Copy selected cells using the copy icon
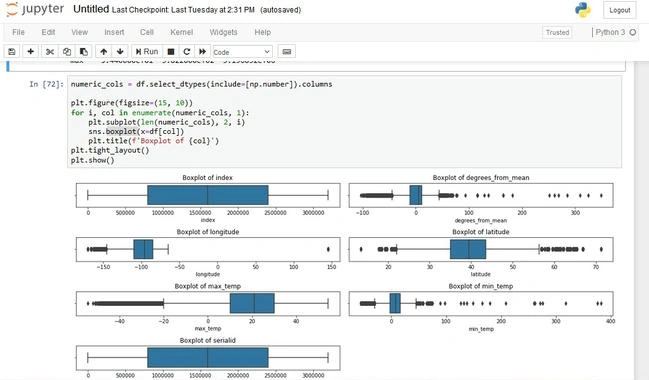The width and height of the screenshot is (649, 380). pyautogui.click(x=67, y=52)
